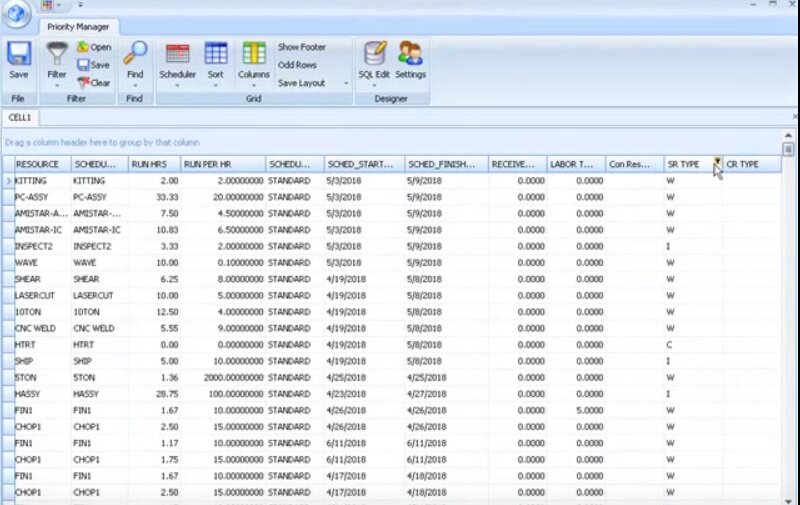Click Clear in the Filter group
Viewport: 800px width, 505px height.
(x=94, y=83)
